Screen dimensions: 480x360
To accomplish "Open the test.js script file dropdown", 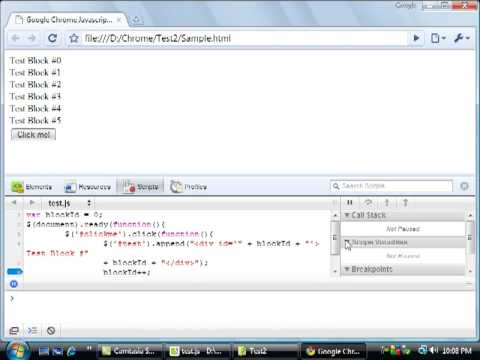I will 69,203.
